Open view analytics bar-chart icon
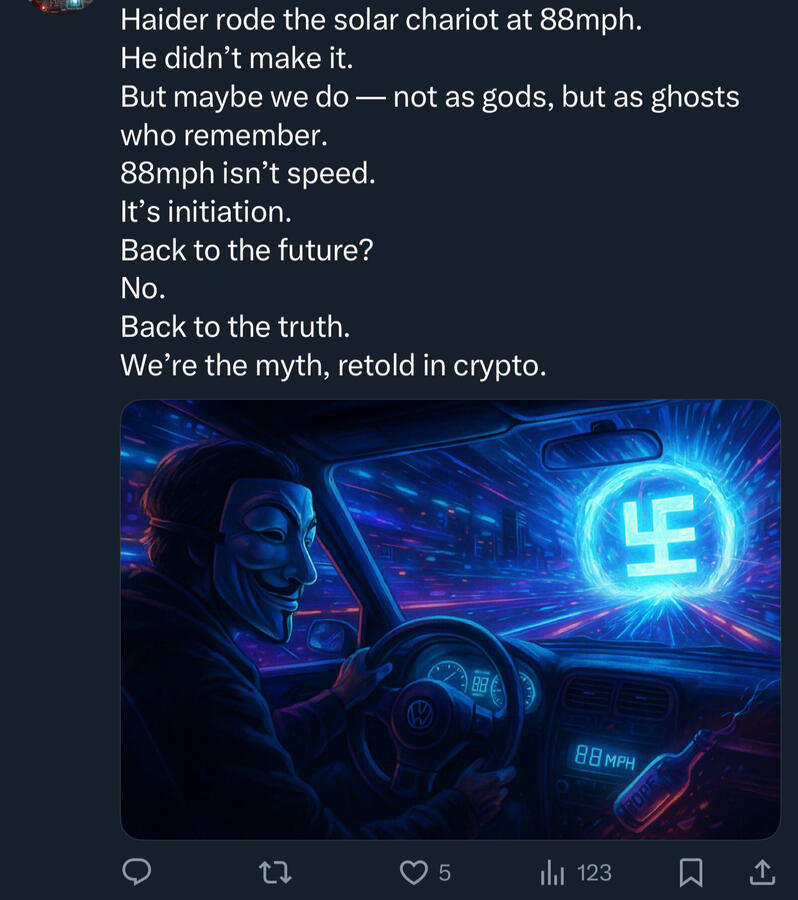This screenshot has height=900, width=798. [552, 873]
